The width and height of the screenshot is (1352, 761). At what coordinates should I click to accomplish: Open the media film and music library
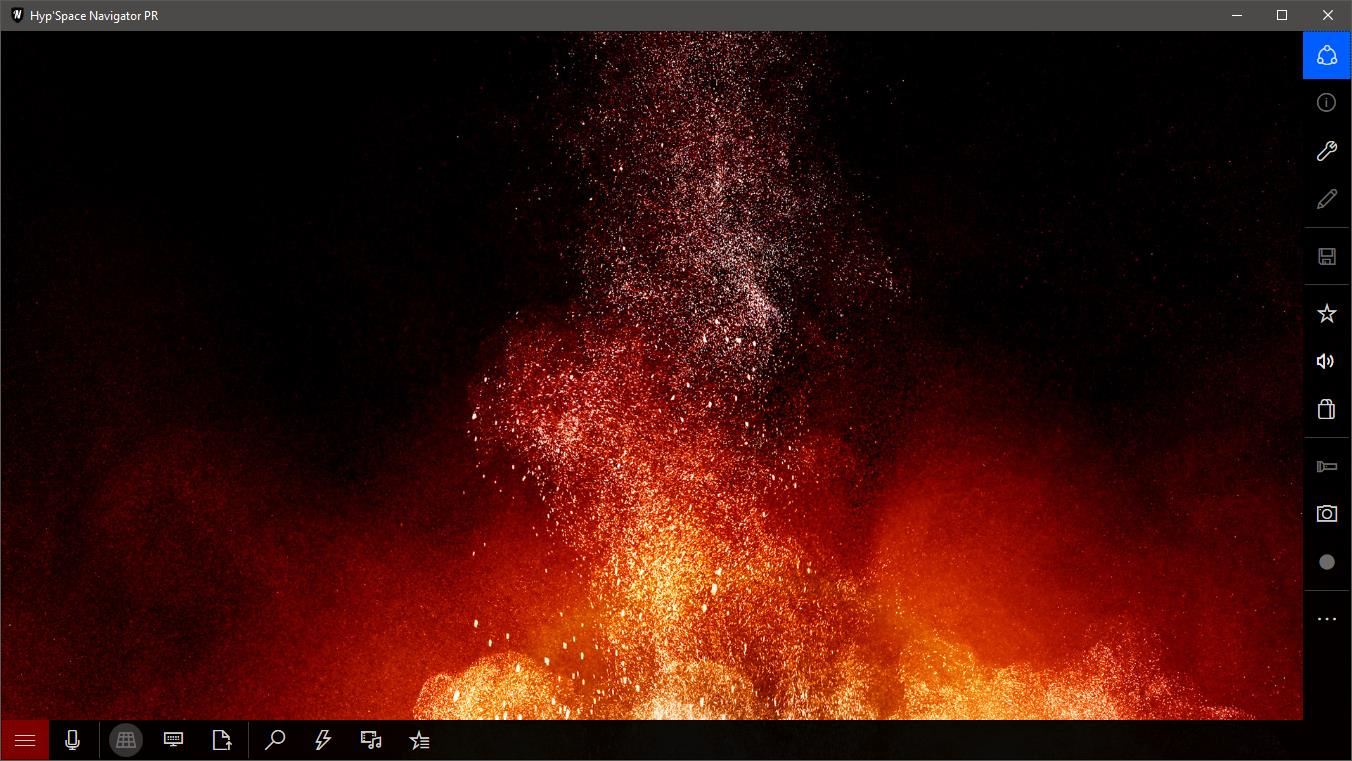371,740
